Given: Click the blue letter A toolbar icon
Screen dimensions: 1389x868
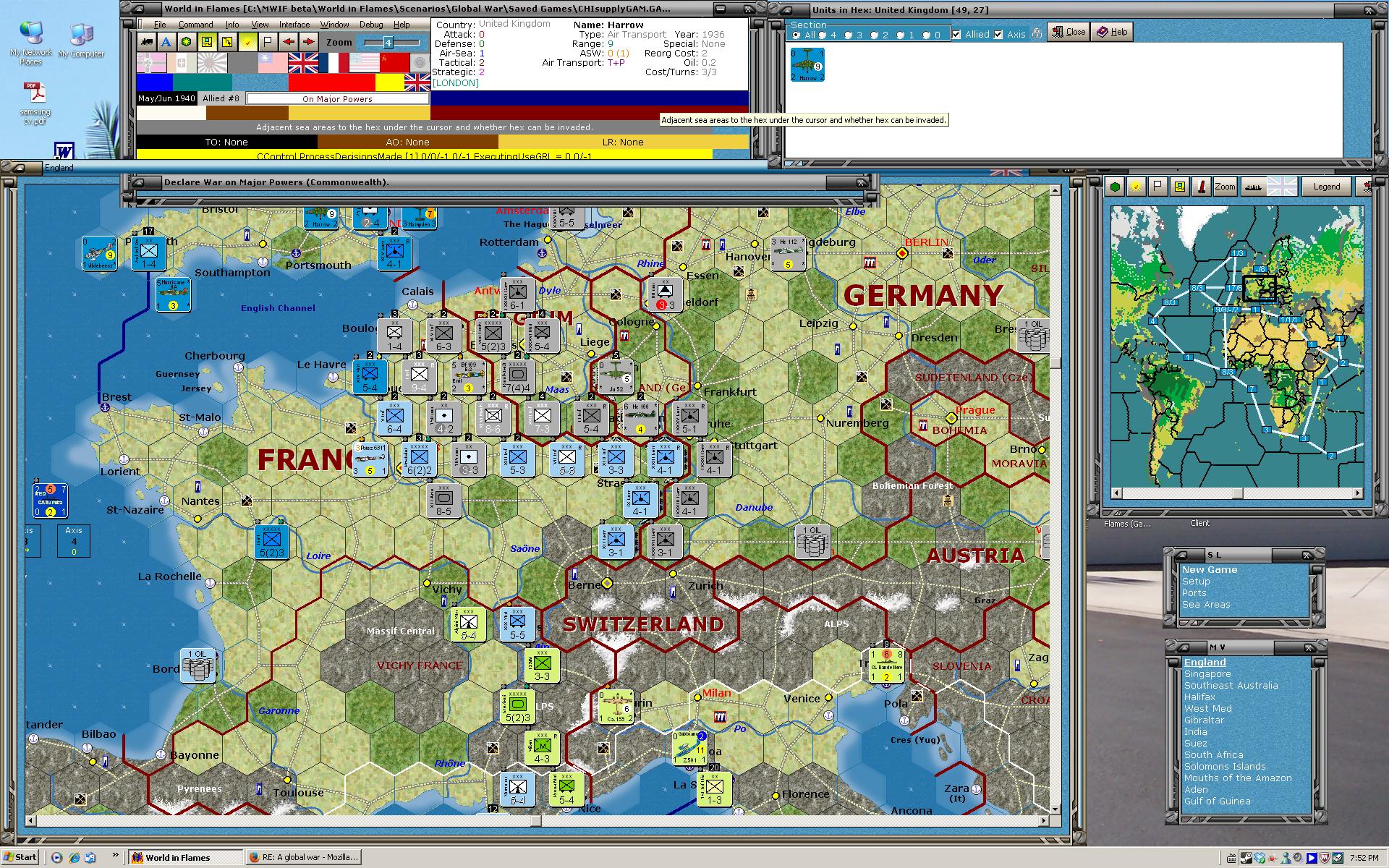Looking at the screenshot, I should click(x=166, y=42).
